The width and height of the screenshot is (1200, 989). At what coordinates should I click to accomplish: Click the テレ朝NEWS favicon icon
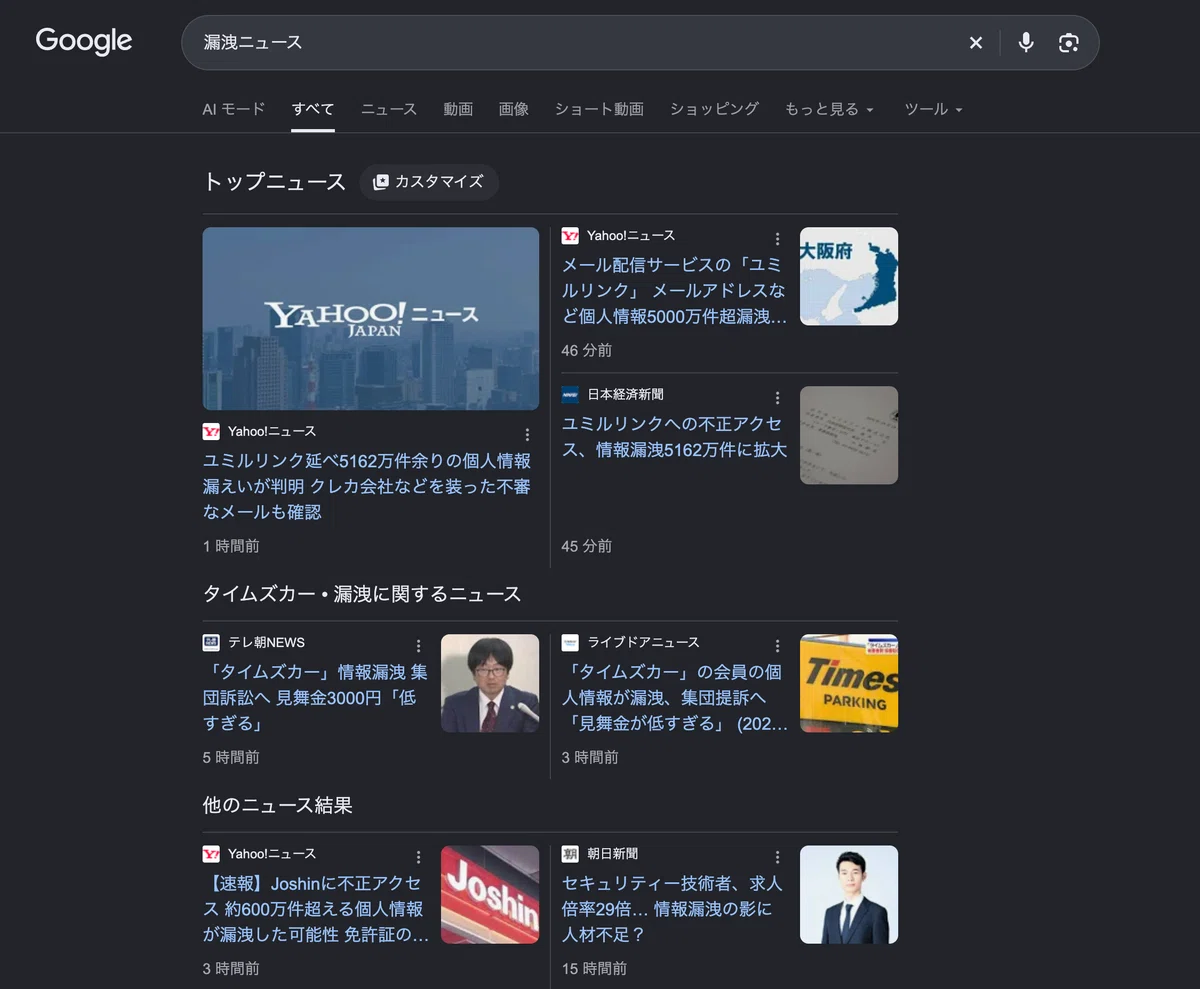coord(211,642)
